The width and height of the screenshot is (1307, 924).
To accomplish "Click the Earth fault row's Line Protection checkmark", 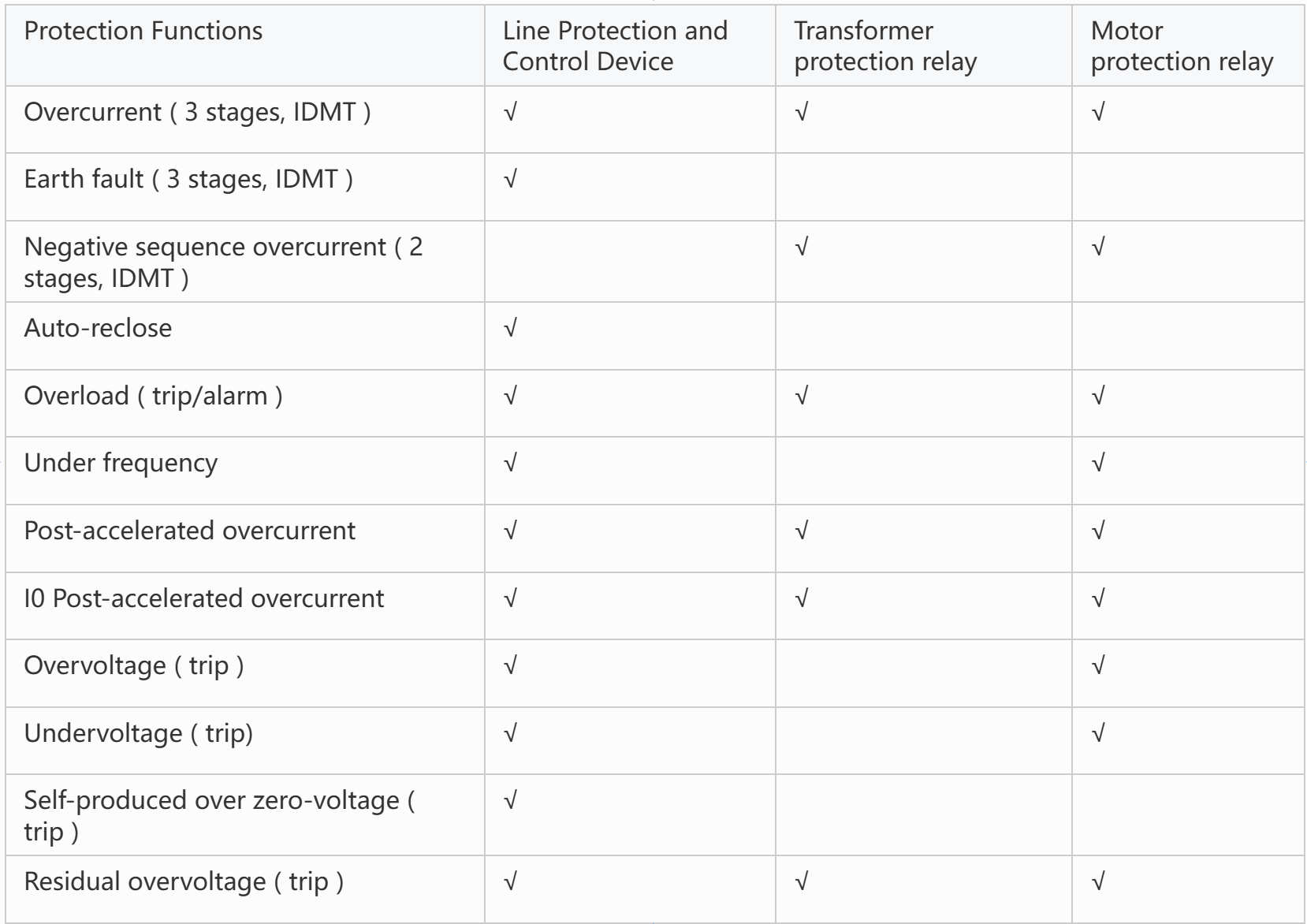I will click(510, 179).
